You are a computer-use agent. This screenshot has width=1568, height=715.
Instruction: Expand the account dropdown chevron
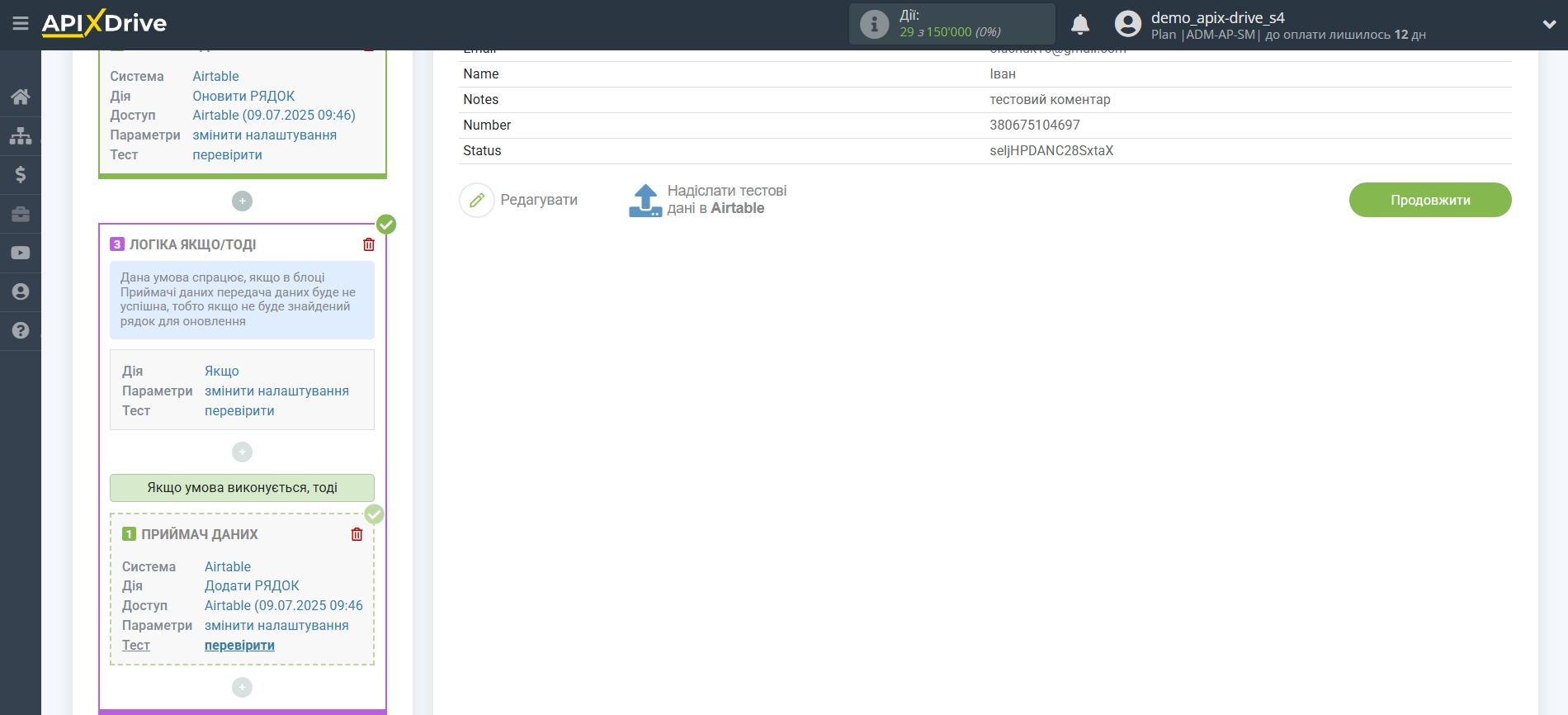tap(1549, 25)
